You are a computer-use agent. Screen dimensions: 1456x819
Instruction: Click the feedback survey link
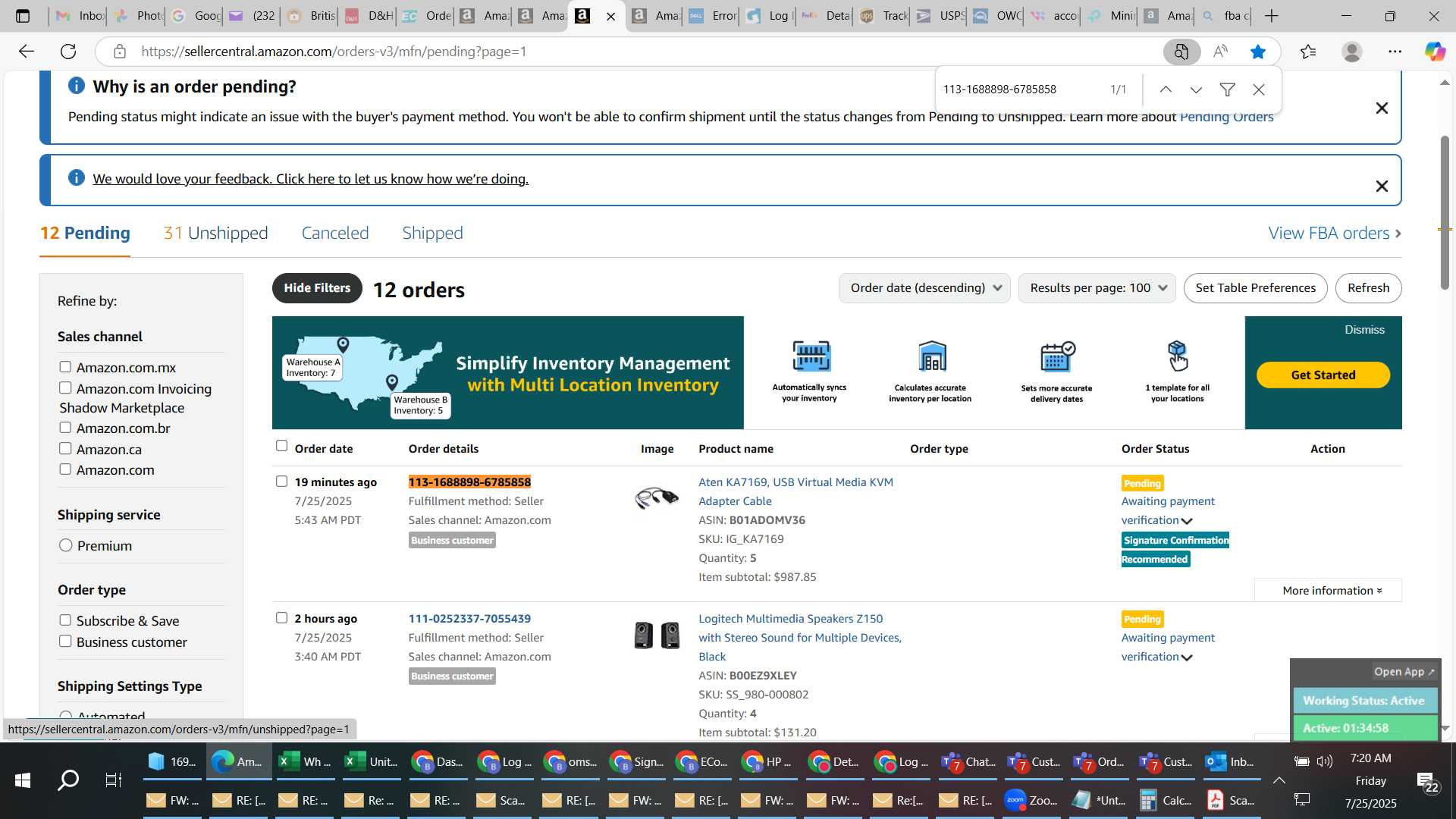pyautogui.click(x=310, y=179)
